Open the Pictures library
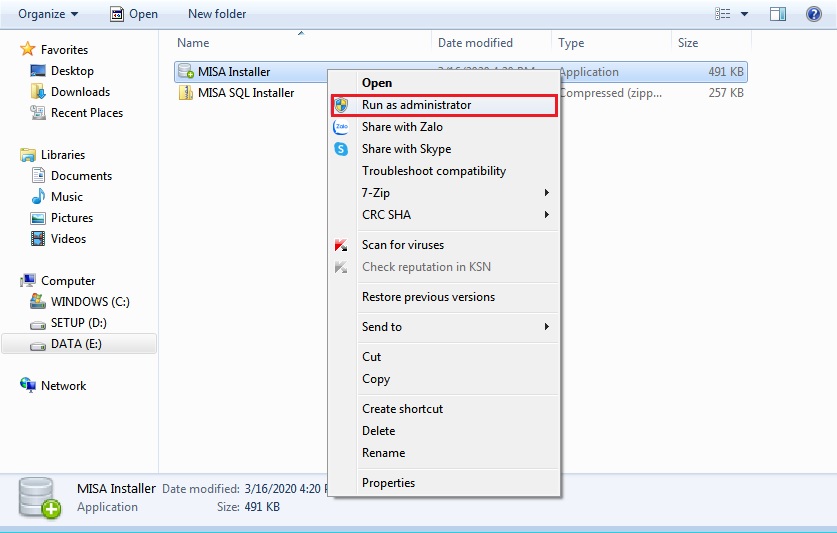The height and width of the screenshot is (533, 837). (x=72, y=218)
